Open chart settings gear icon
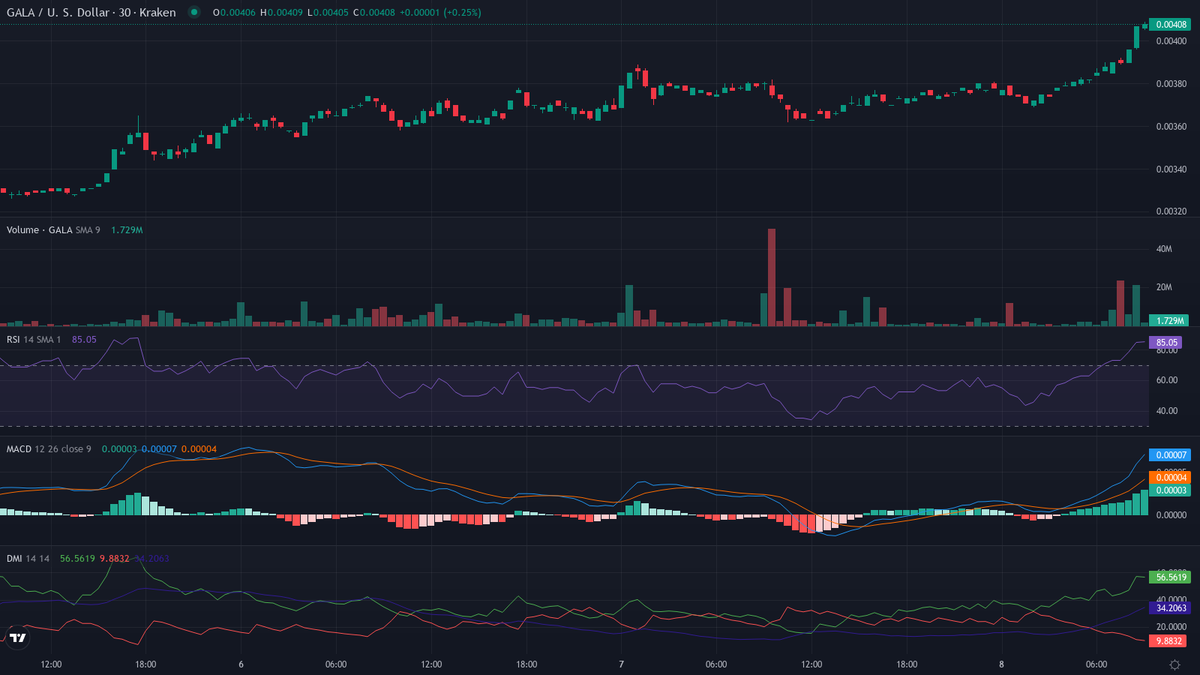The image size is (1200, 675). coord(1173,664)
